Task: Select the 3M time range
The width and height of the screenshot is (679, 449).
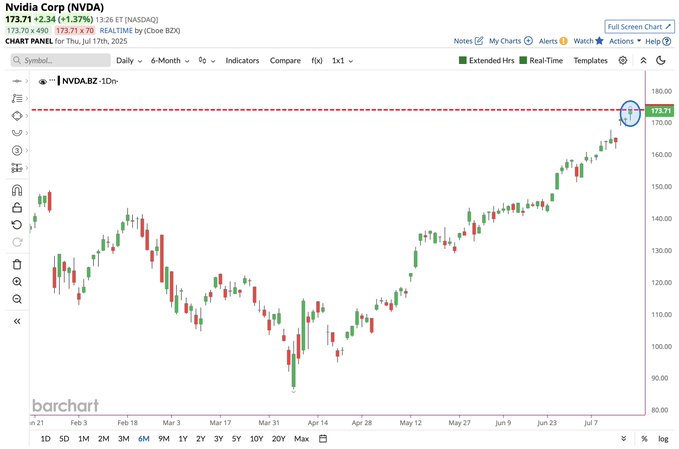Action: click(123, 439)
